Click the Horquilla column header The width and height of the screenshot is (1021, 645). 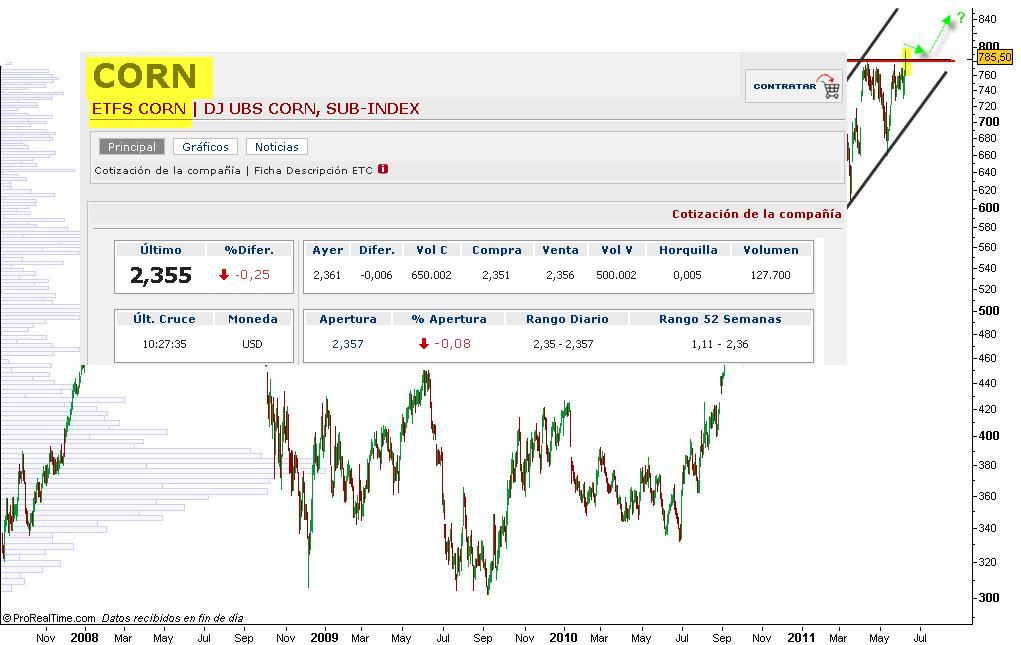688,250
